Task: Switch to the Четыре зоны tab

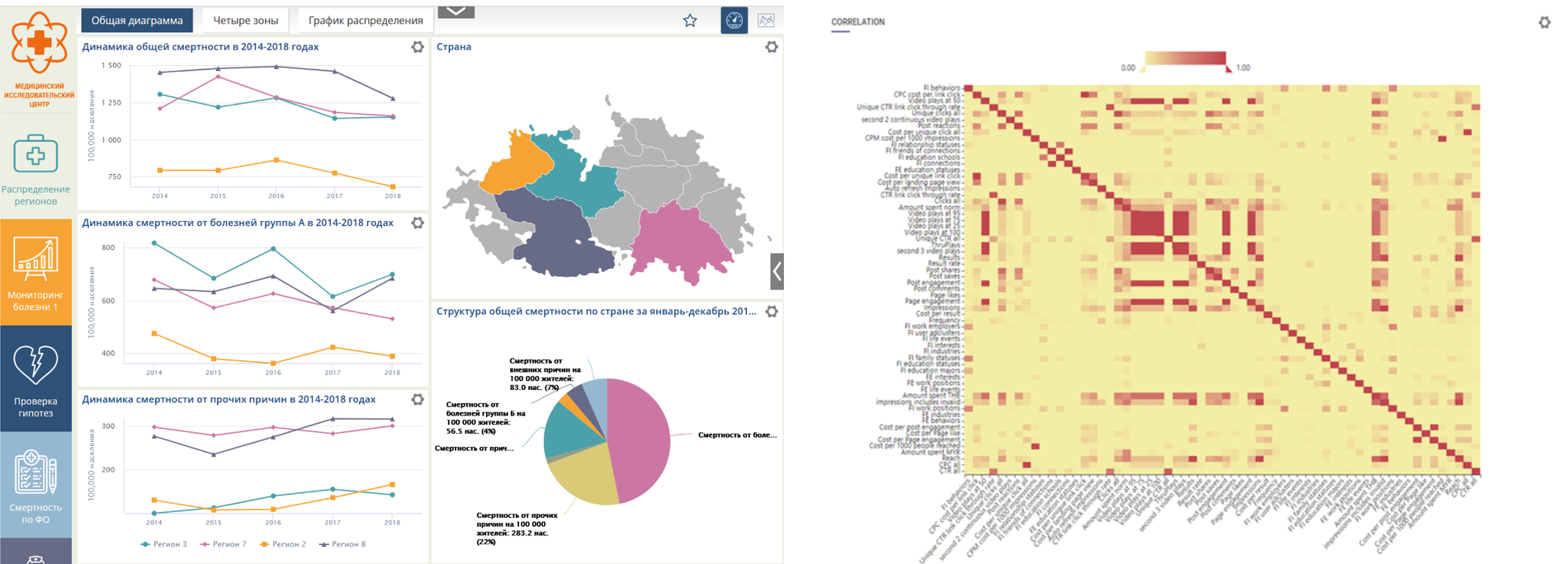Action: [x=245, y=21]
